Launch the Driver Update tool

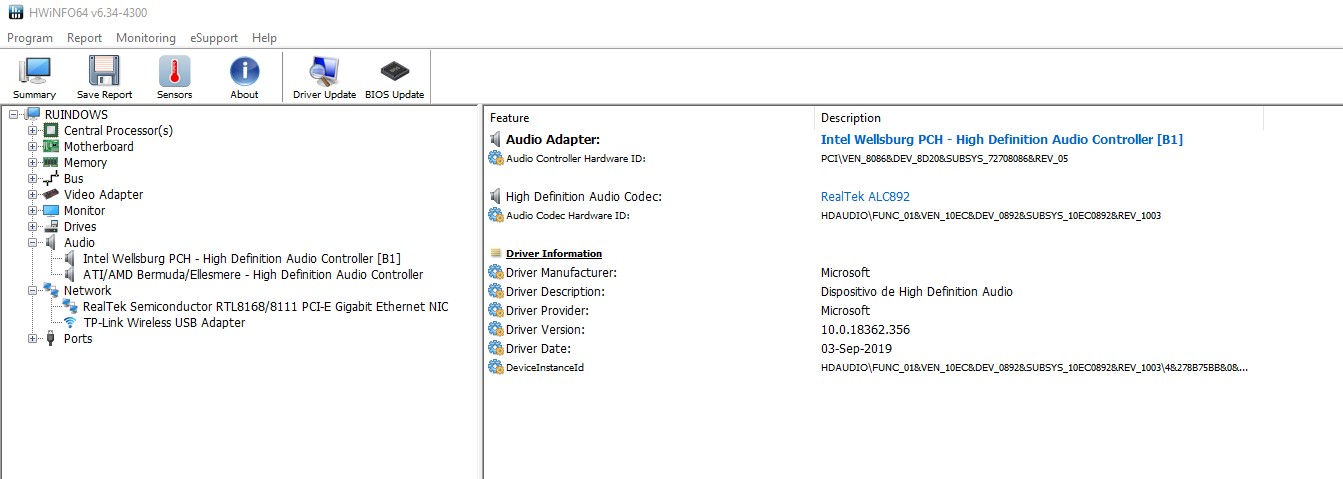[324, 76]
